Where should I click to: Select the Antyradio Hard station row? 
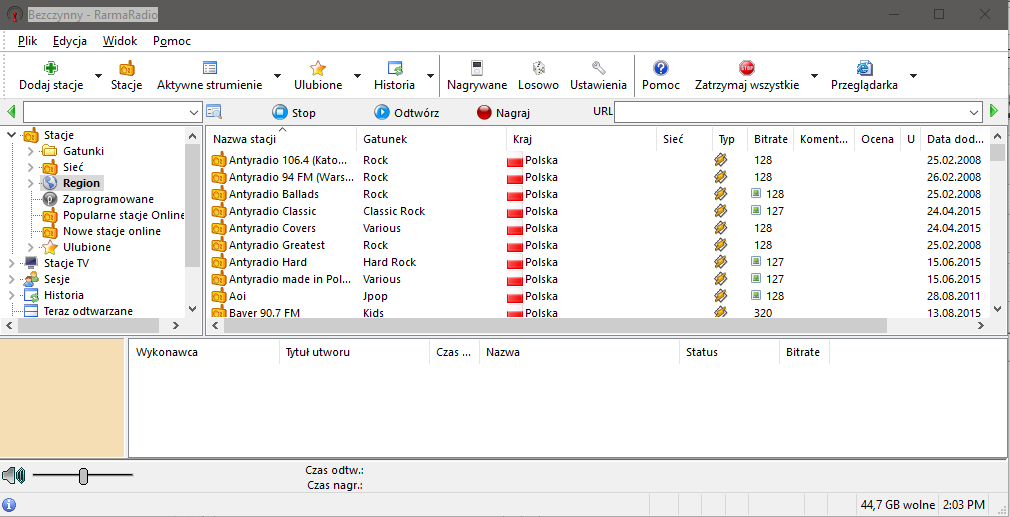(598, 262)
